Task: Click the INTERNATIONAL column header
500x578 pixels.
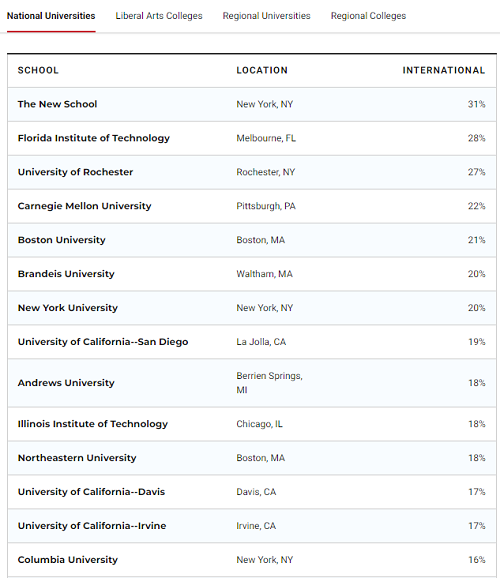Action: [x=444, y=70]
